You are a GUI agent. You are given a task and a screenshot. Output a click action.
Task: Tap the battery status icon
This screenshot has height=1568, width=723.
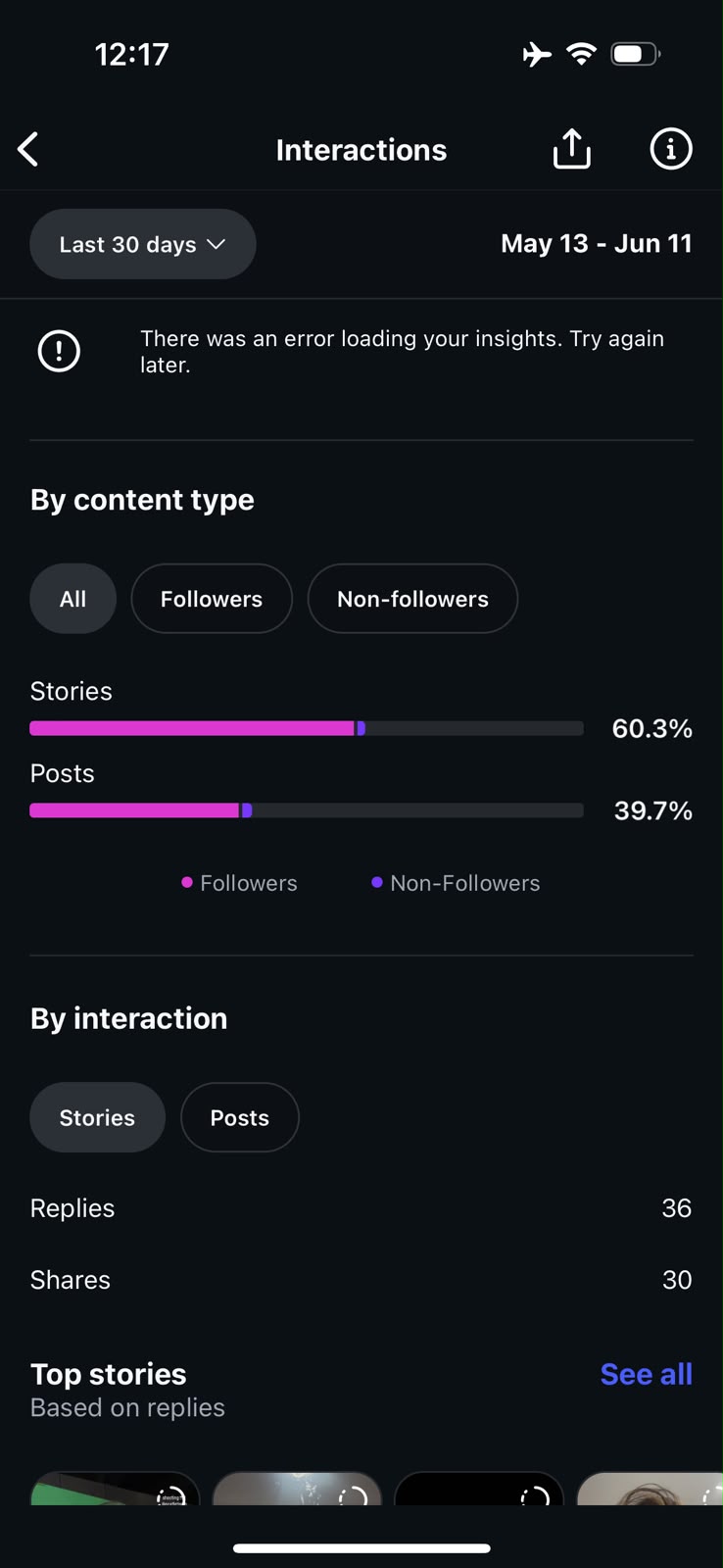(636, 54)
